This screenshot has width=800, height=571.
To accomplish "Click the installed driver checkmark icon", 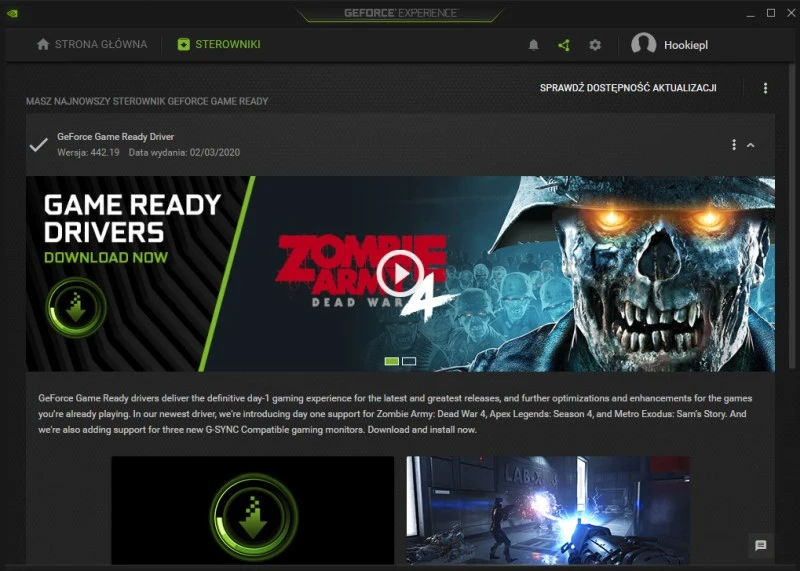I will pos(39,145).
